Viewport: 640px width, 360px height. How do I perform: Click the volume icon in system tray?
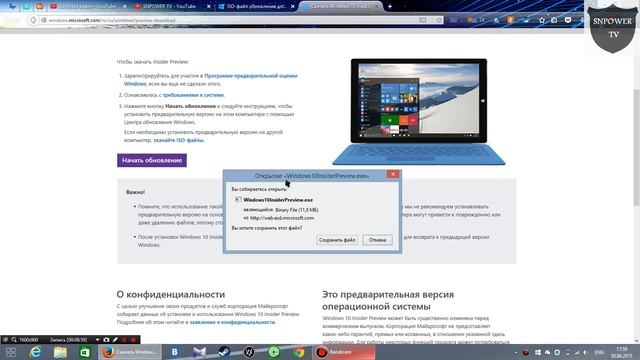tap(585, 352)
